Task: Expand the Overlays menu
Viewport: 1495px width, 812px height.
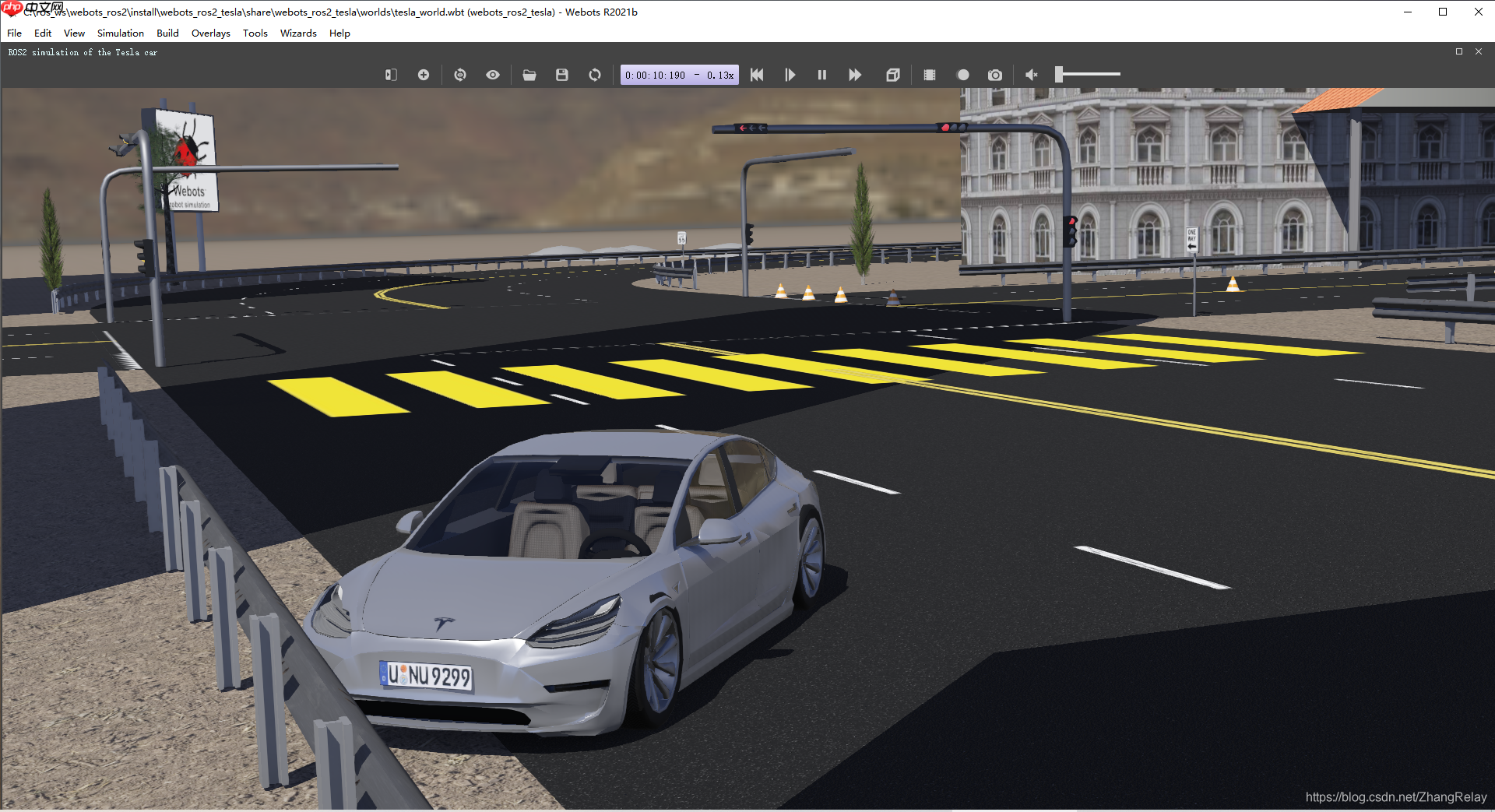Action: [x=210, y=33]
